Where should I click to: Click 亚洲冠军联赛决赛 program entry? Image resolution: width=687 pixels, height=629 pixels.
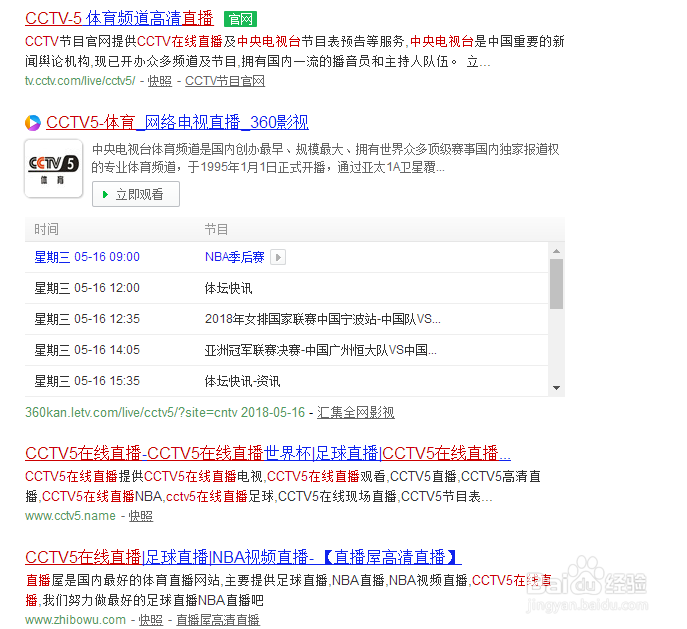click(x=320, y=350)
